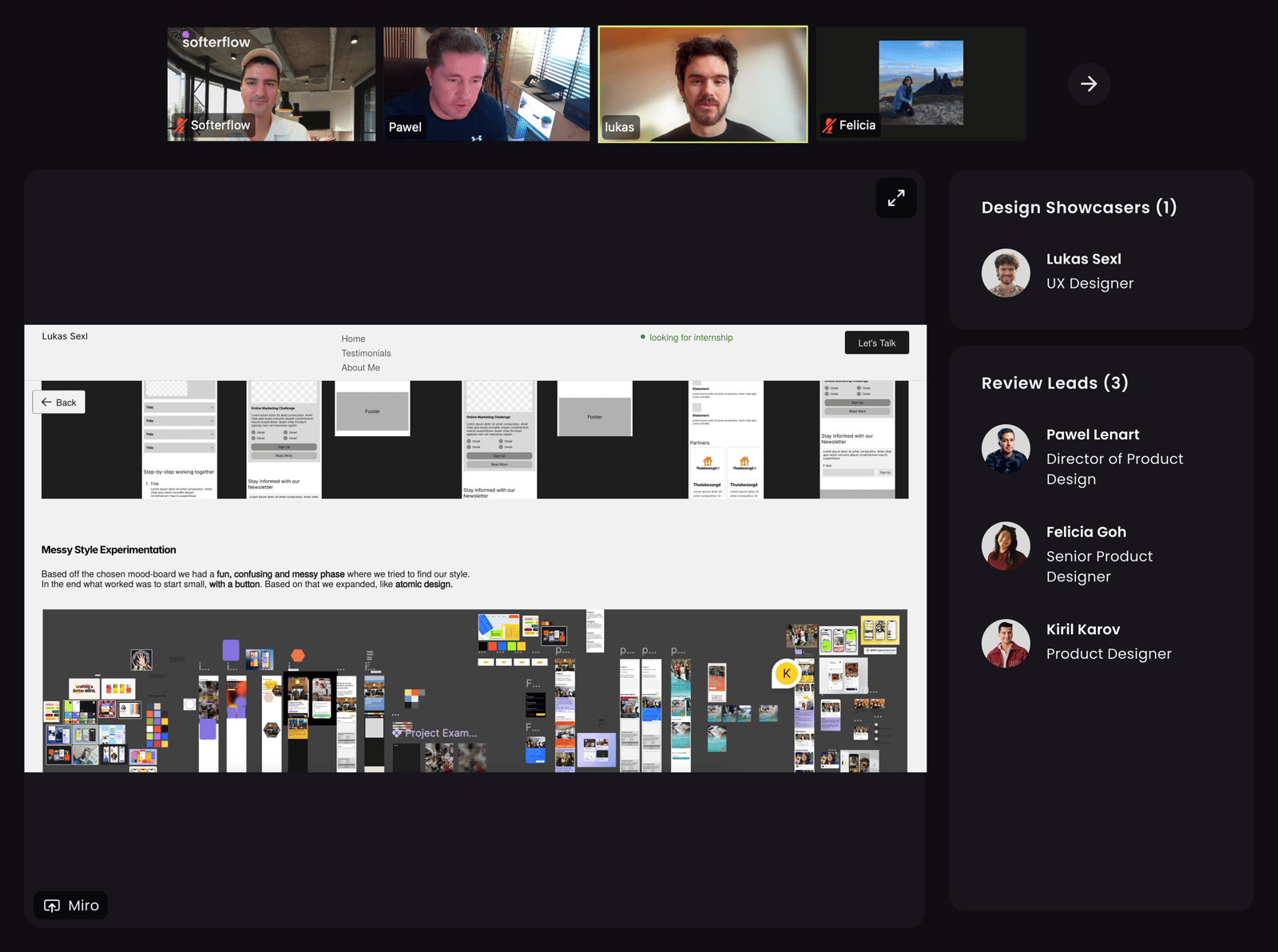
Task: Open the Home menu link
Action: (353, 339)
